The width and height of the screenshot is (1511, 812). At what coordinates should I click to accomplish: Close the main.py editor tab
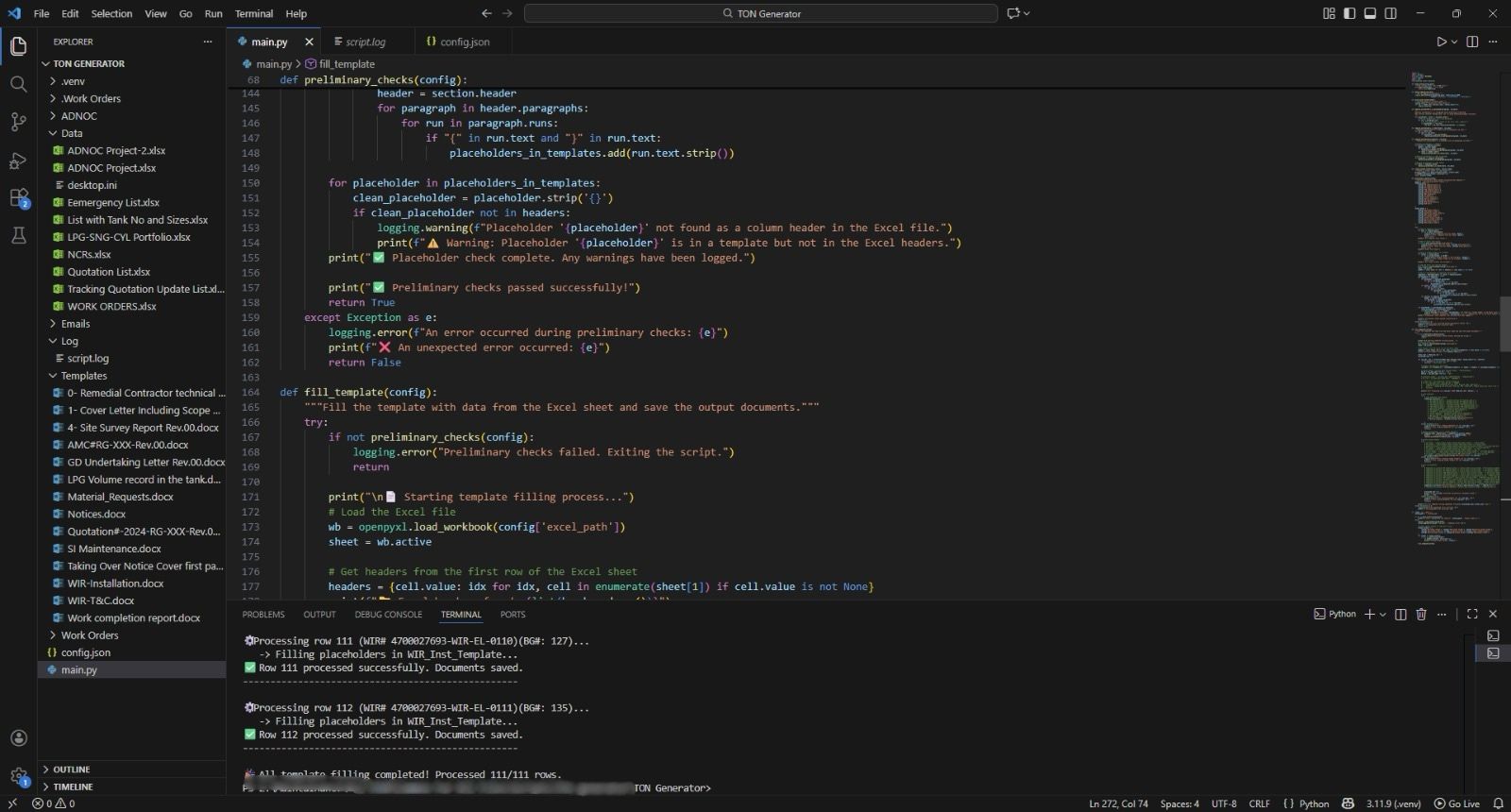click(309, 42)
